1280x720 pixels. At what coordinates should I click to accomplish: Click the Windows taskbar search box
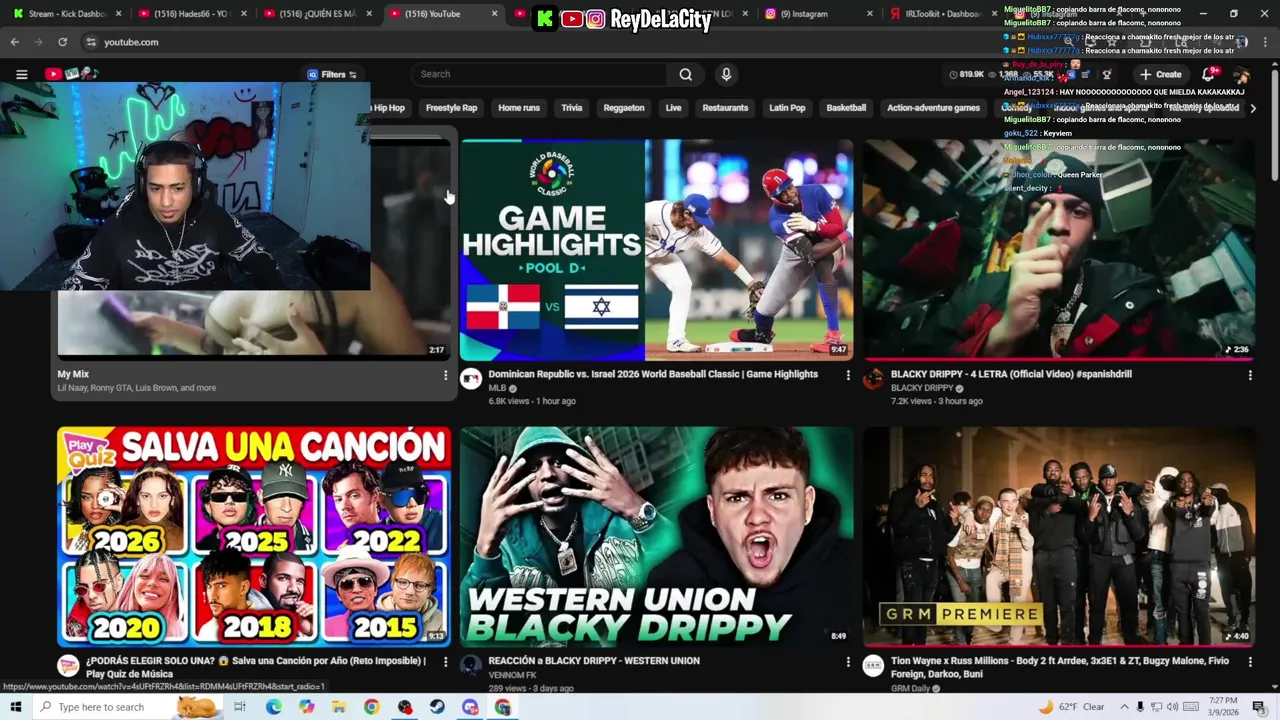point(127,707)
